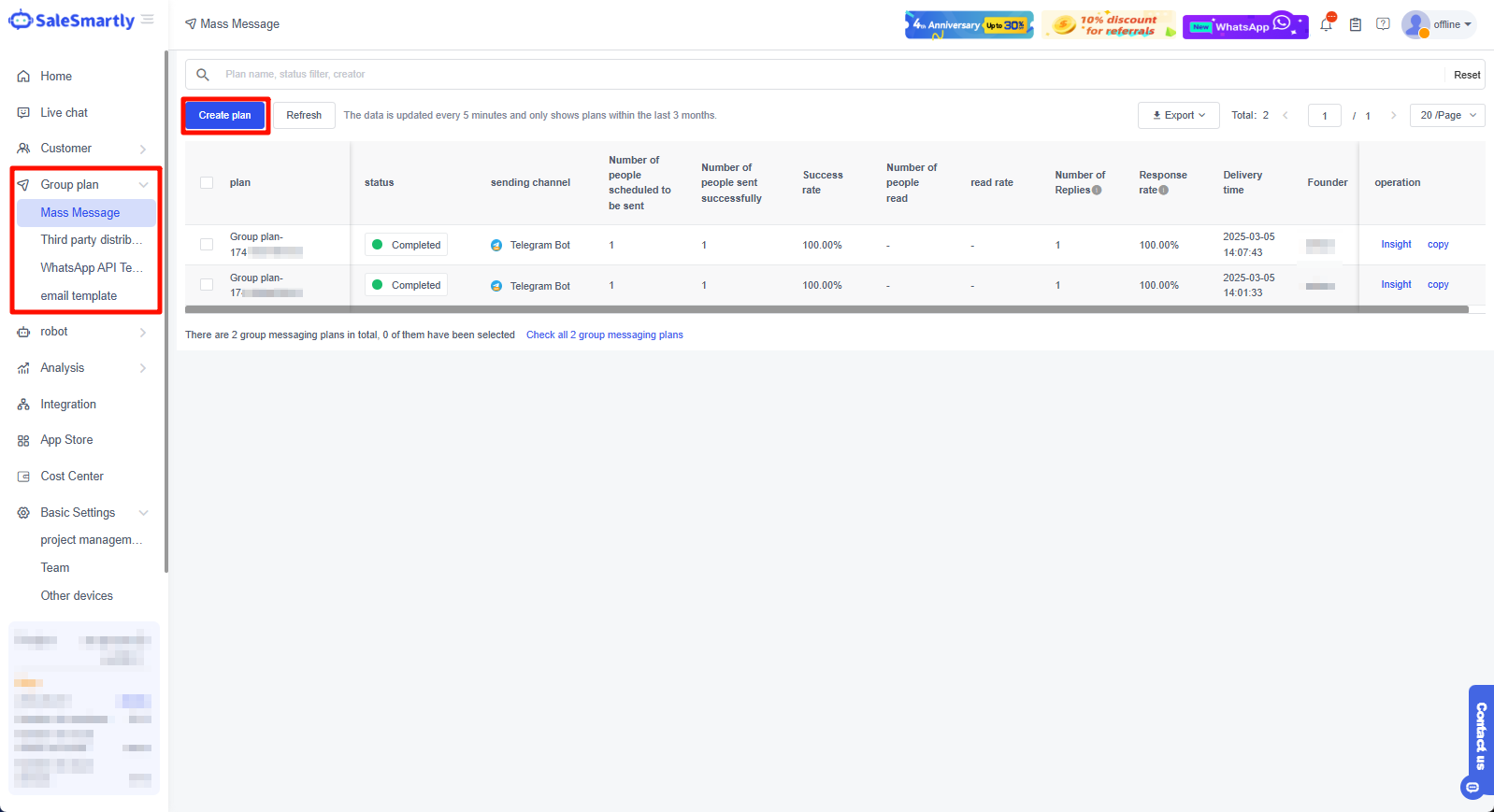
Task: Click the search magnifier icon
Action: (x=202, y=75)
